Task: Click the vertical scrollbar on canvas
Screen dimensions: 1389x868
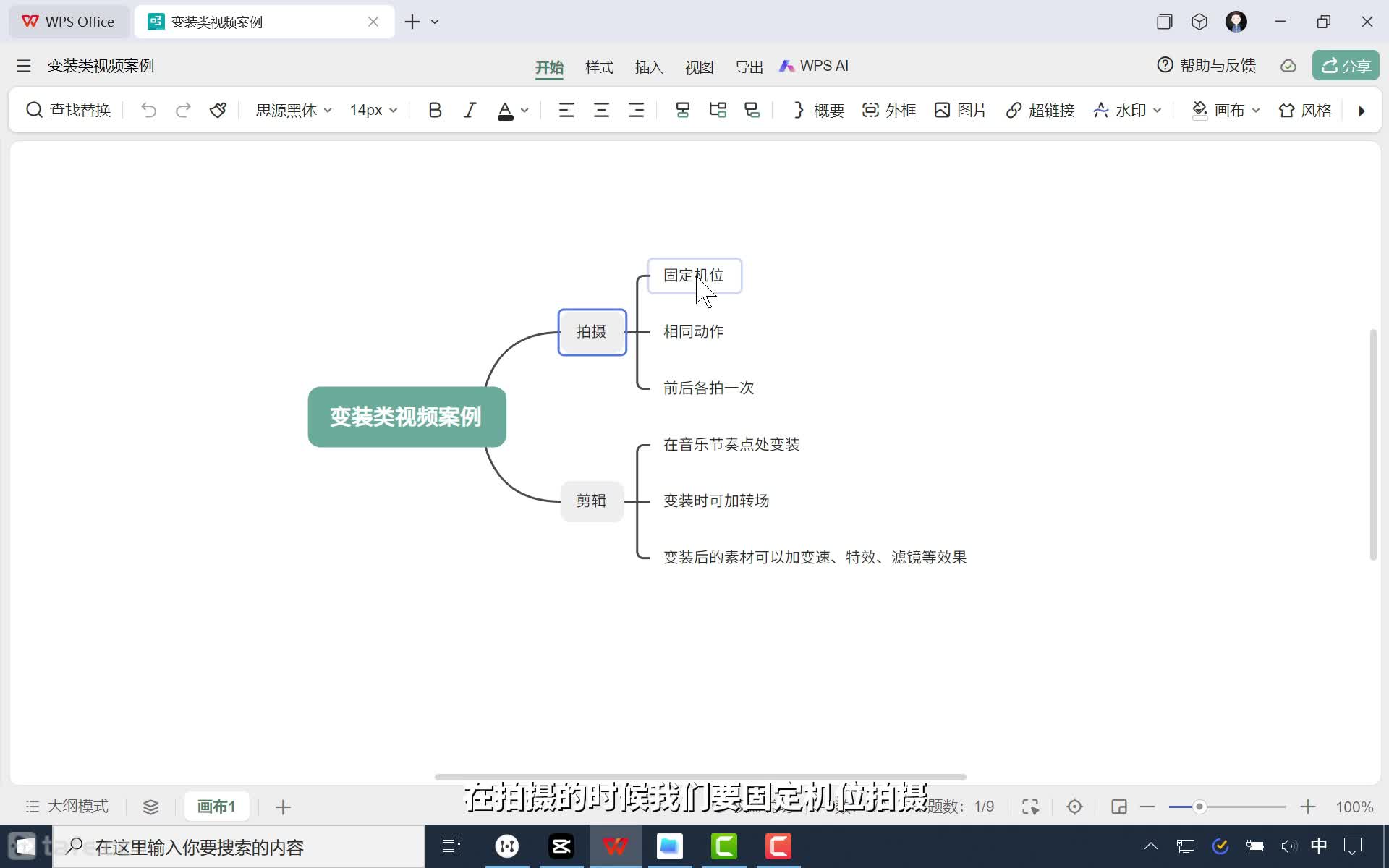Action: pos(1372,445)
